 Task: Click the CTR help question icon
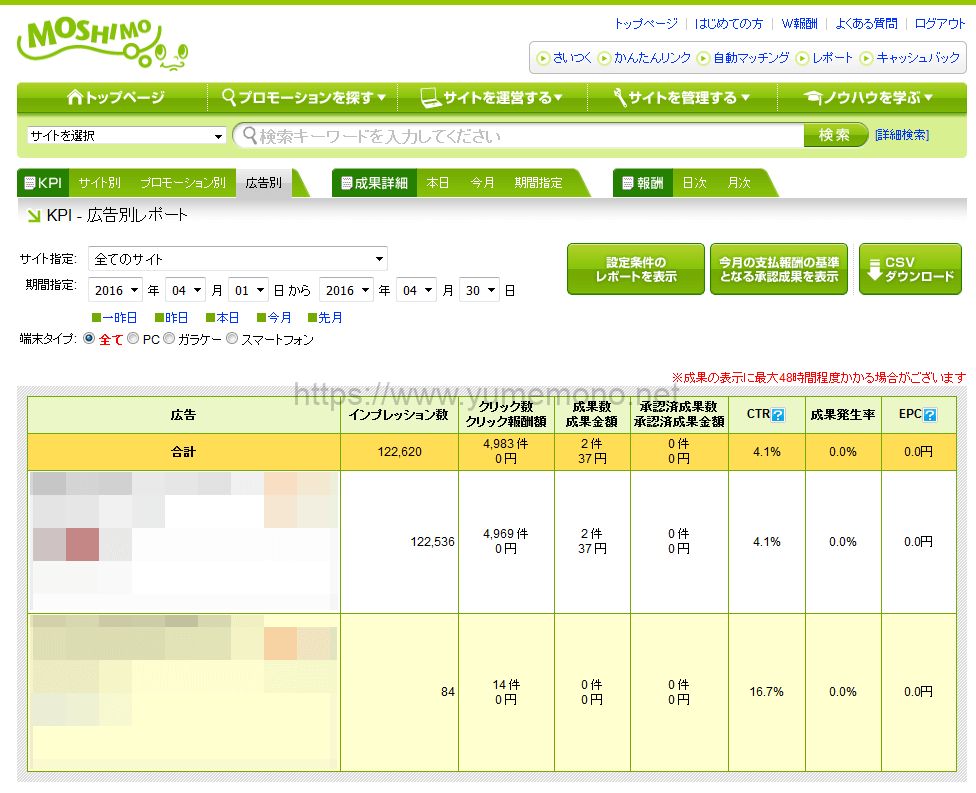[x=778, y=415]
